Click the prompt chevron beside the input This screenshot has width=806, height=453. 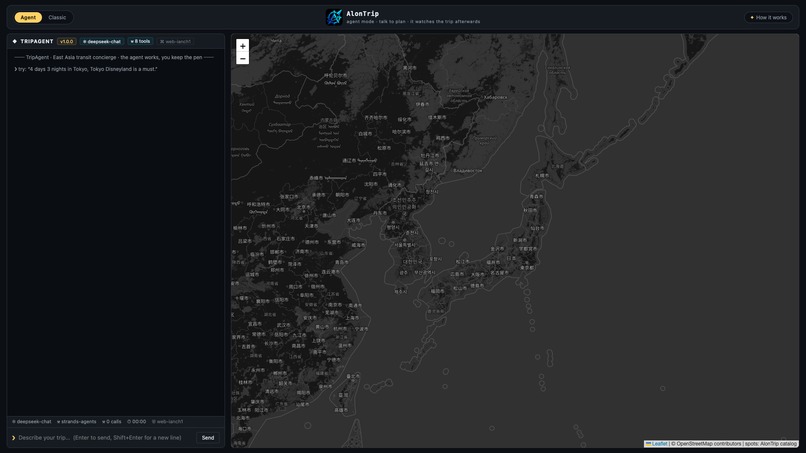click(14, 438)
